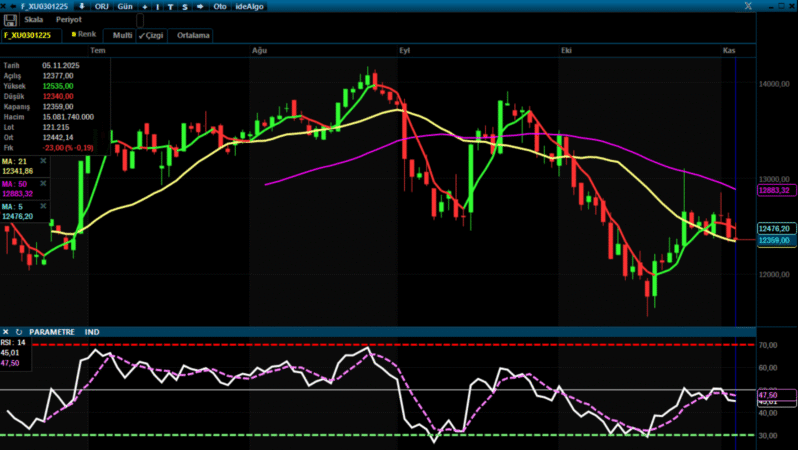Screen dimensions: 798x450
Task: Close the RSI indicator panel
Action: [x=6, y=331]
